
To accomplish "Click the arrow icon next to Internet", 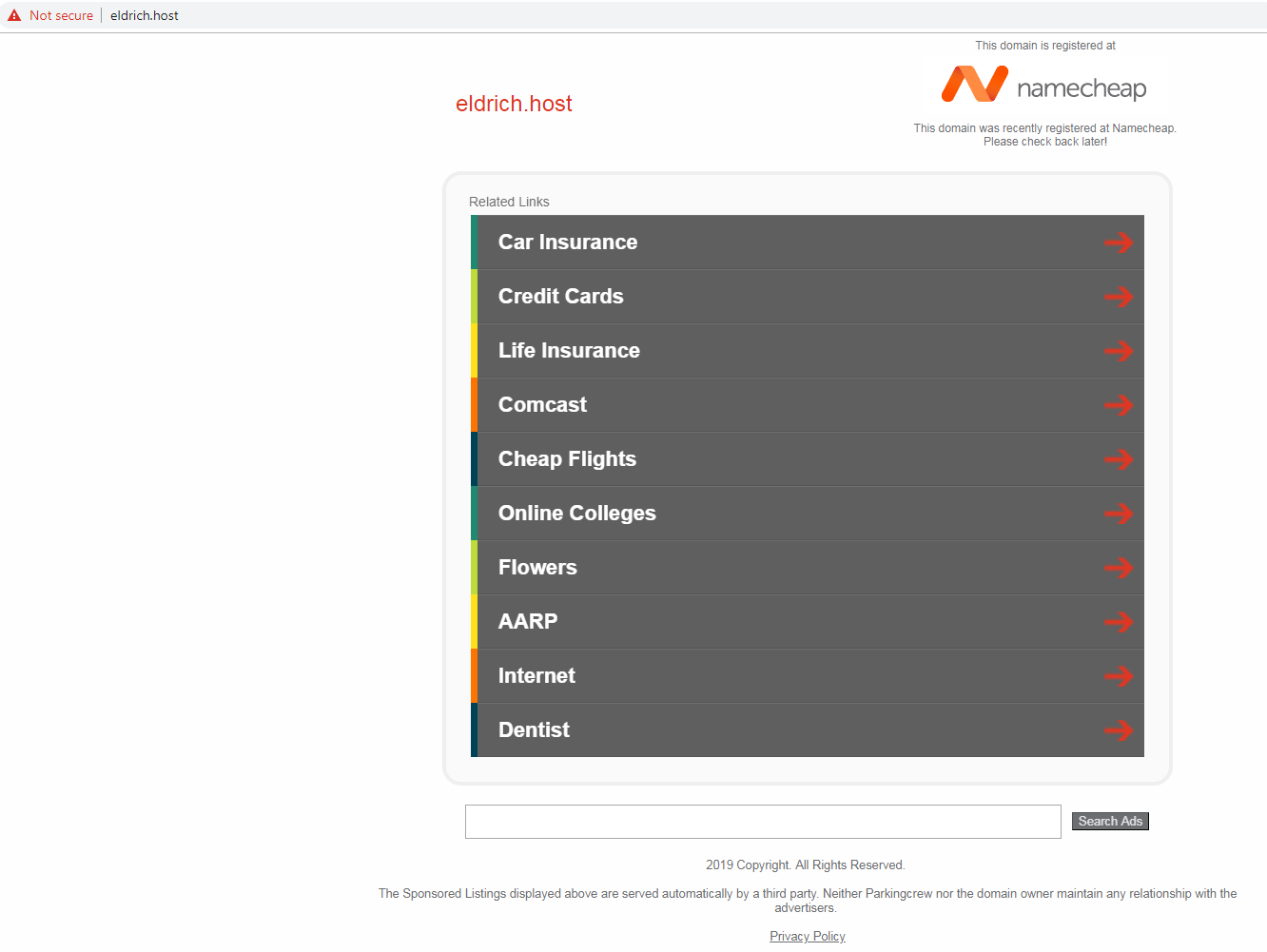I will [x=1119, y=676].
